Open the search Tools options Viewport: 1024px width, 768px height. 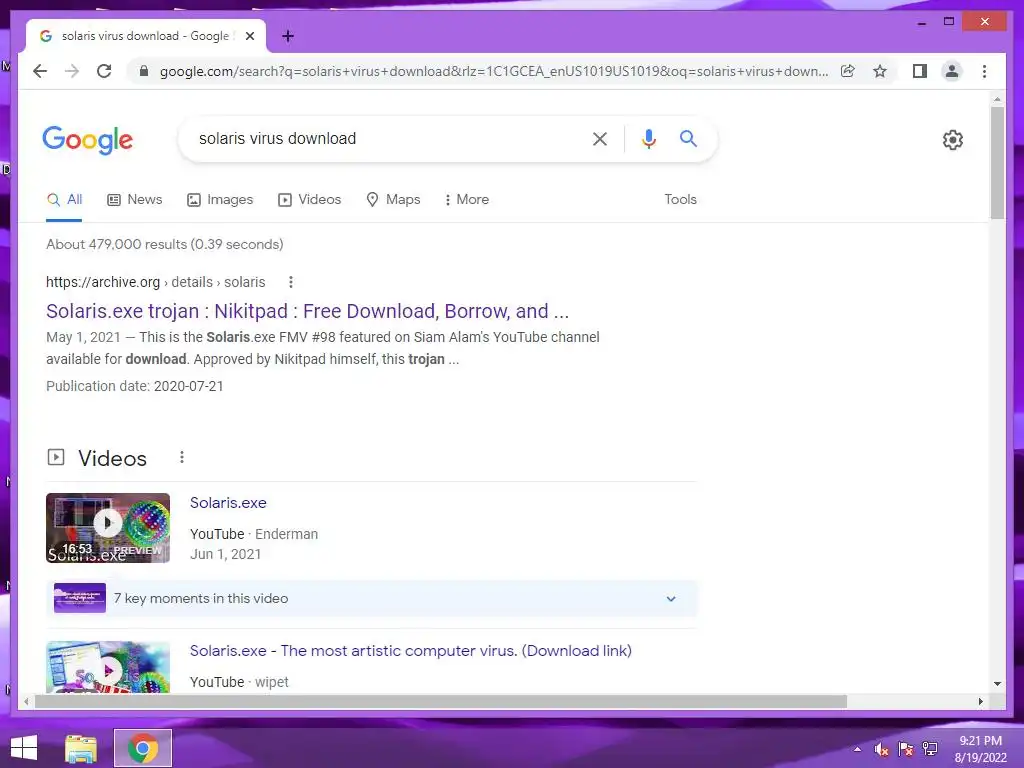point(680,199)
